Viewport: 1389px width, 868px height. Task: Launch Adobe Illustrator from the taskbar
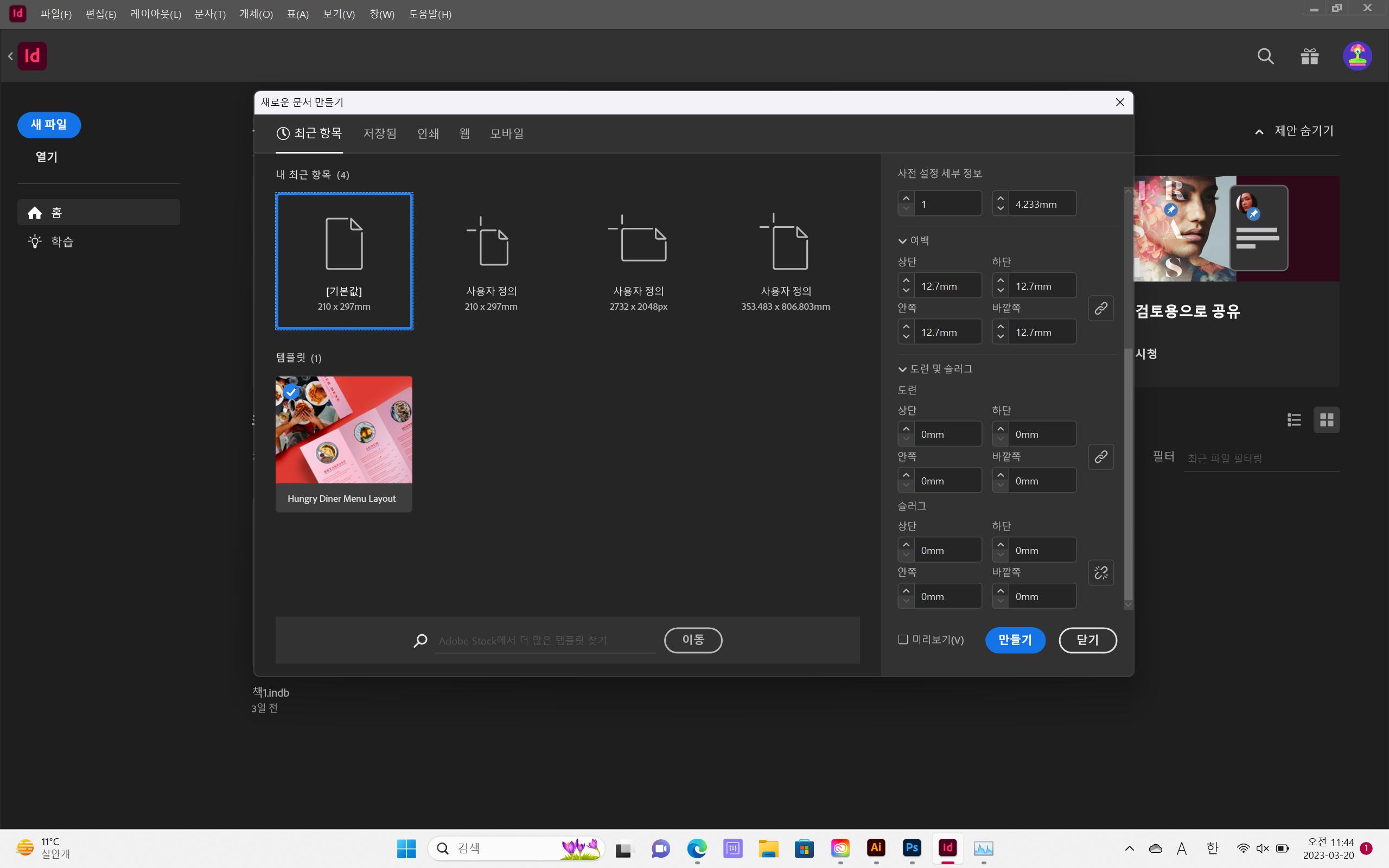pos(876,848)
